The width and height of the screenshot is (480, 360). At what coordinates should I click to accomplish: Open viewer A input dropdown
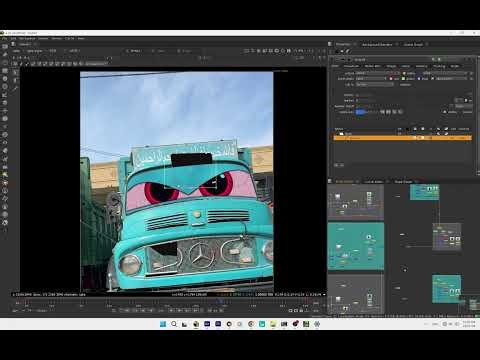[x=135, y=51]
